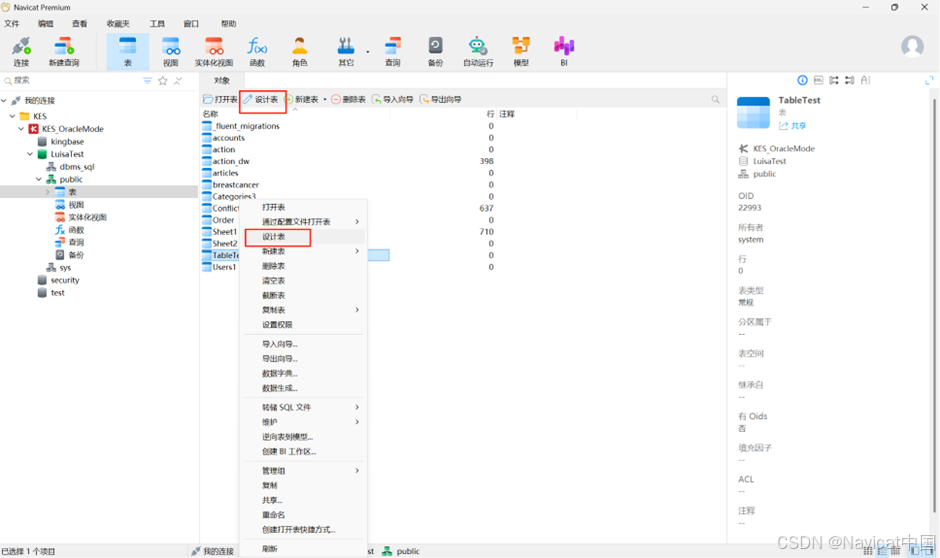Viewport: 940px width, 558px height.
Task: Click the expand icon at right panel corner
Action: click(929, 80)
